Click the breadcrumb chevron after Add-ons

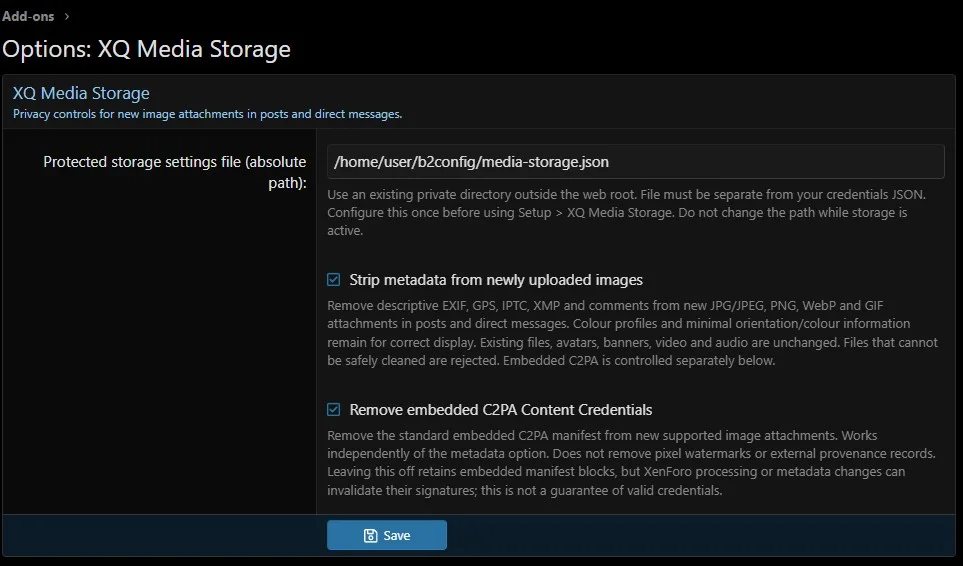pos(67,17)
